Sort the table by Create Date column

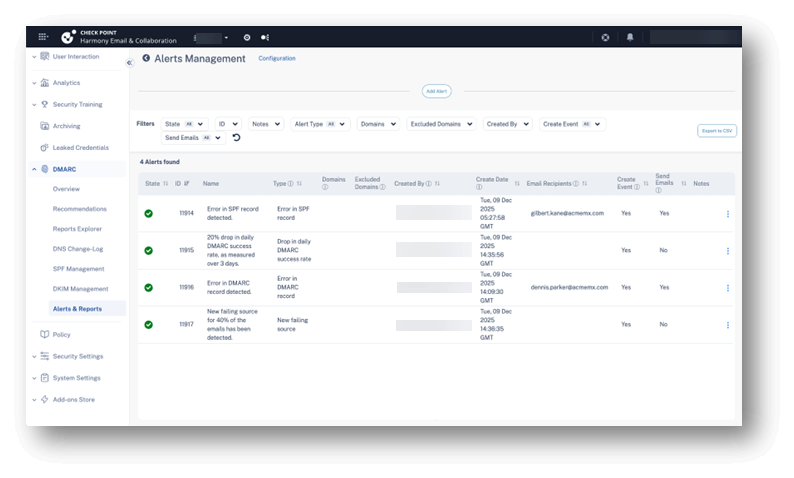coord(516,180)
